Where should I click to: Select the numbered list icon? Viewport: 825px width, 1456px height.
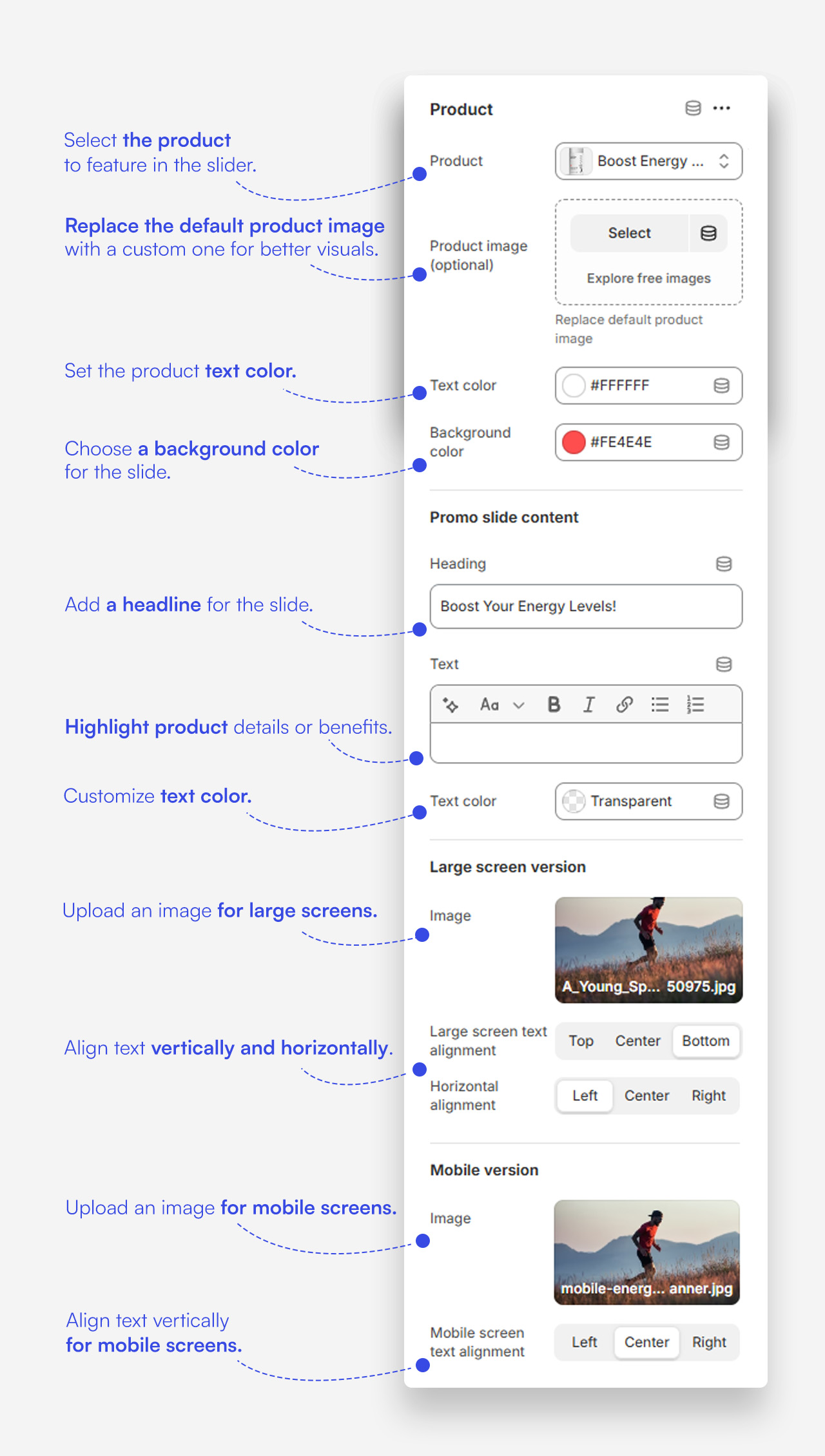pyautogui.click(x=695, y=705)
